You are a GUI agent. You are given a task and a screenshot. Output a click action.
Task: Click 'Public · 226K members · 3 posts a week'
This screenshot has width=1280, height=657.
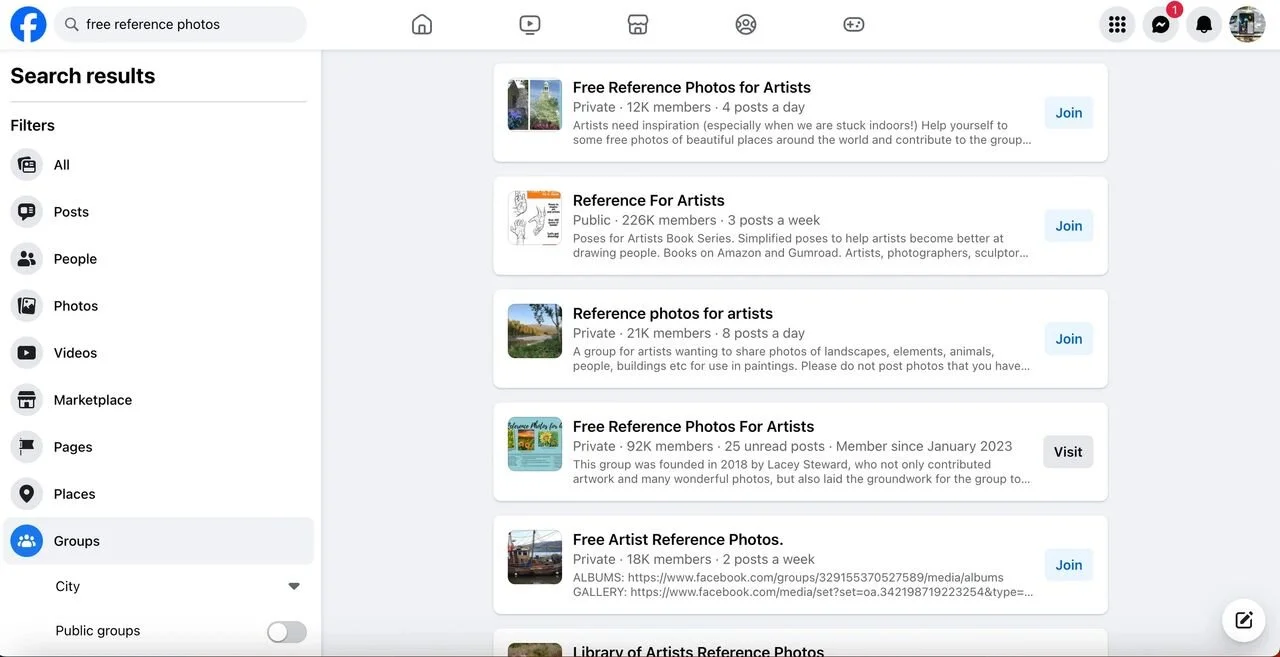coord(697,220)
